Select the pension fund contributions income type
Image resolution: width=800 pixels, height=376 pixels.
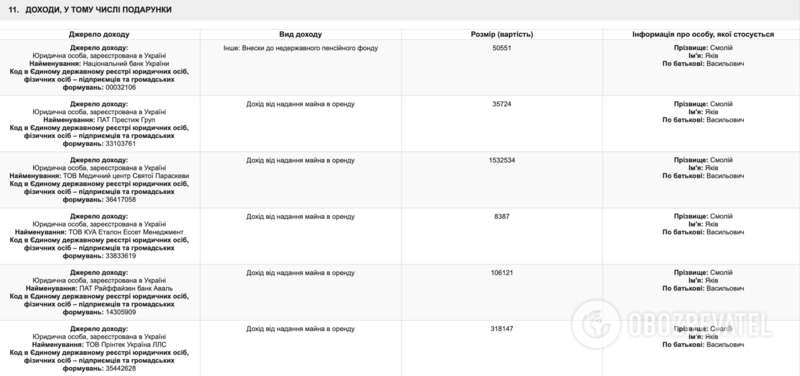(x=301, y=48)
